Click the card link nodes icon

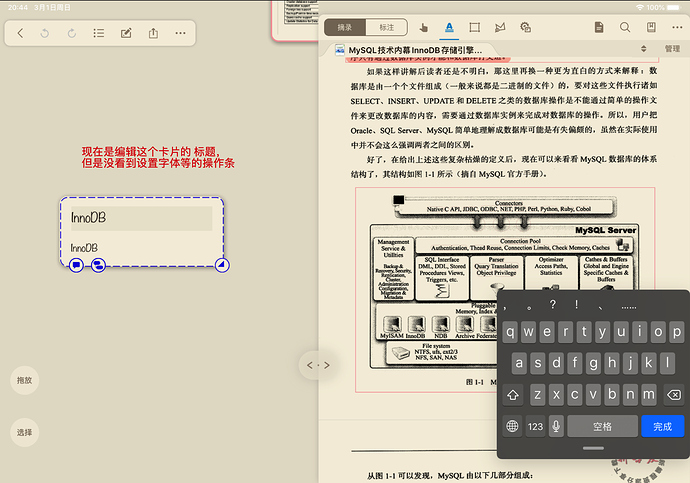point(98,265)
